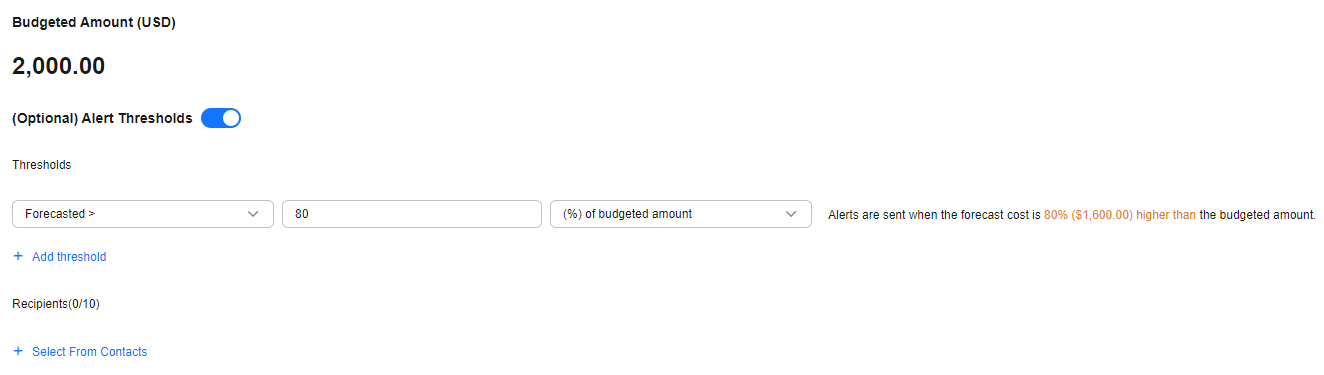Click the Budgeted Amount (USD) heading

coord(94,23)
